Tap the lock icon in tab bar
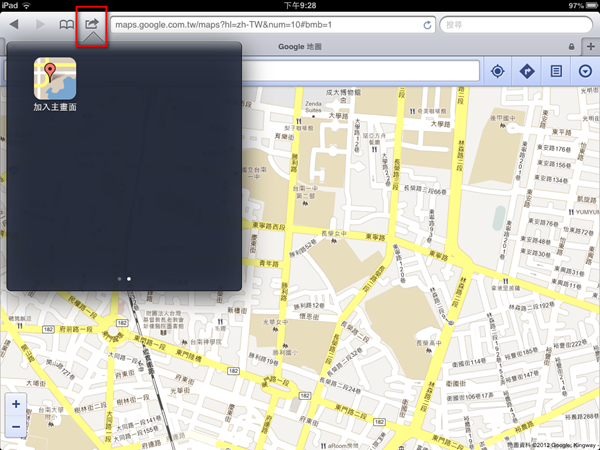Screen dimensions: 600x450 [x=571, y=46]
